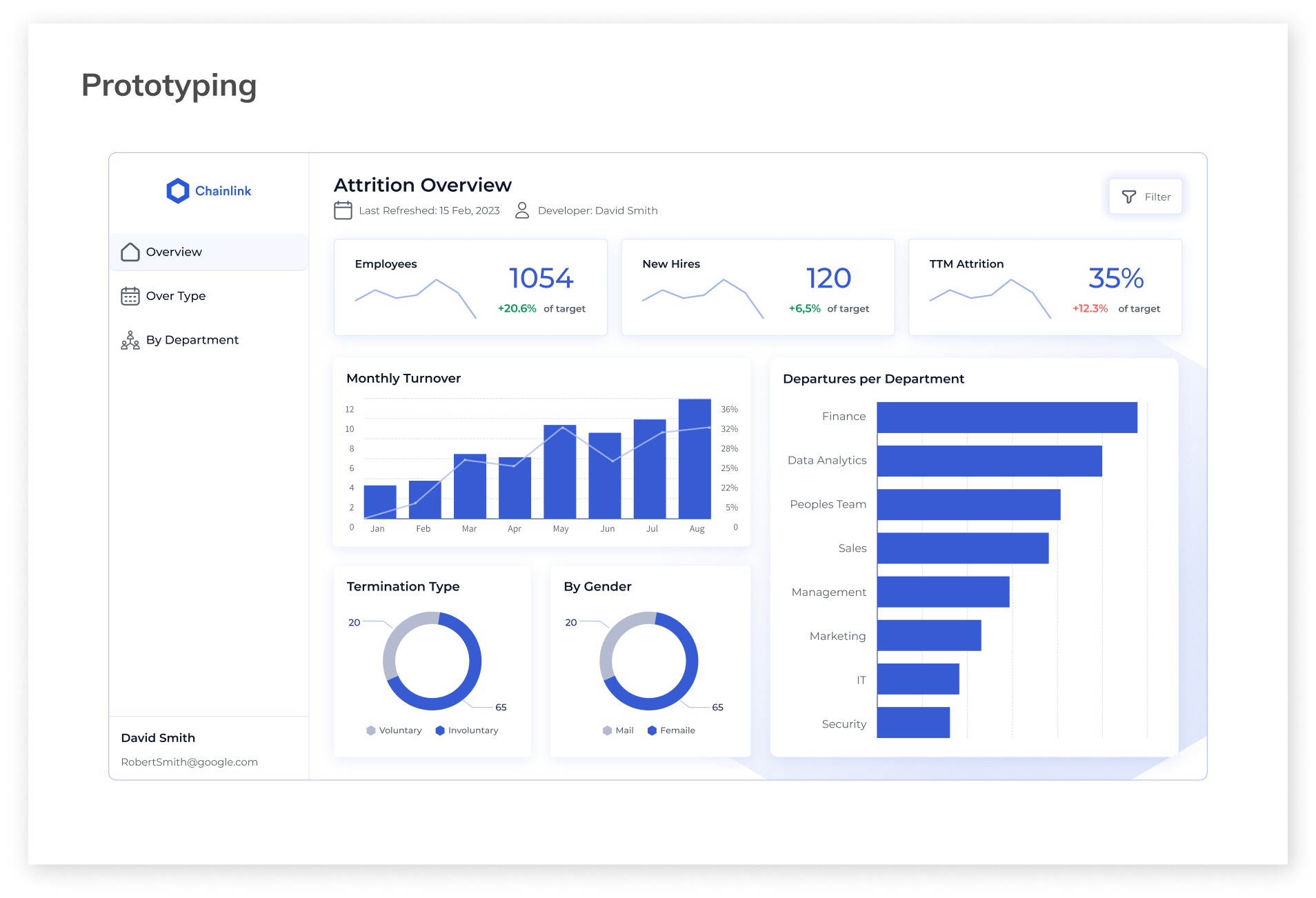1316x898 pixels.
Task: Click the August bar in Monthly Turnover
Action: click(x=696, y=459)
